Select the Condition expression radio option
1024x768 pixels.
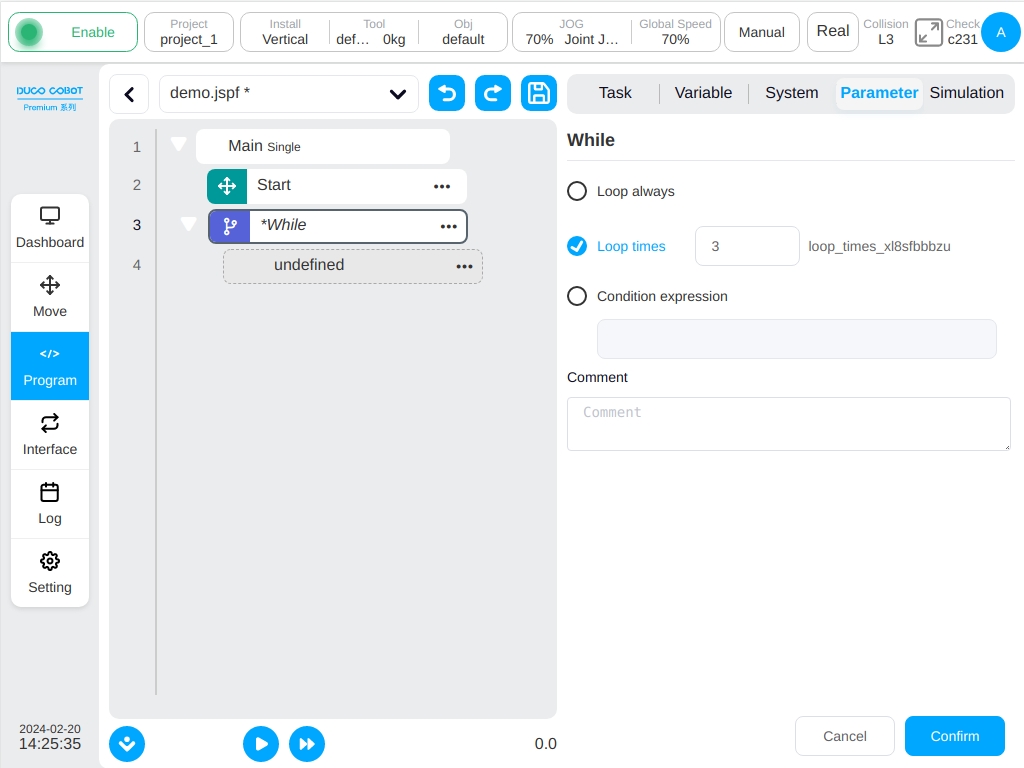coord(577,296)
